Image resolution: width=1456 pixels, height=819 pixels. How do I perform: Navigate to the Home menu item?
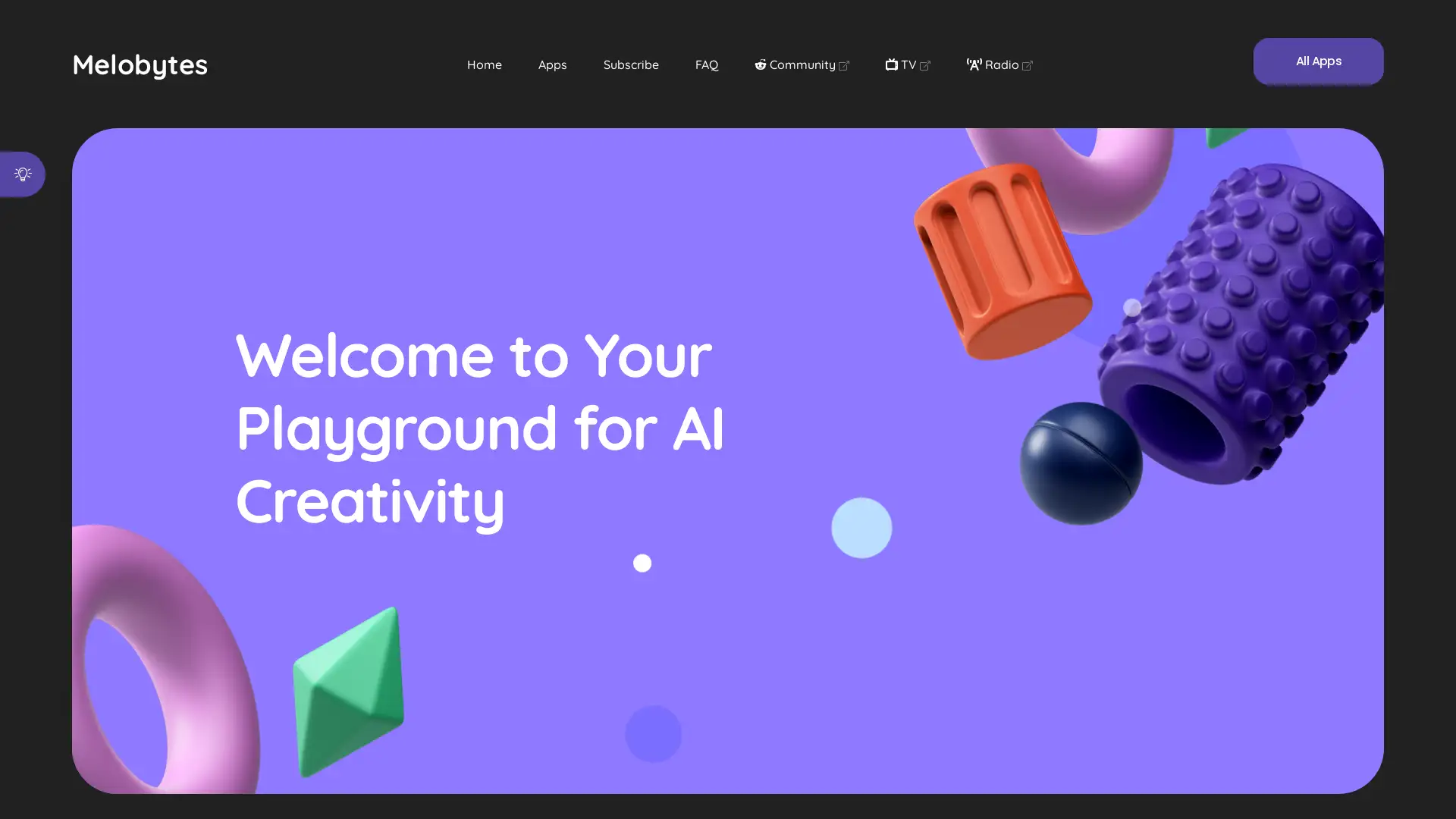[x=484, y=64]
